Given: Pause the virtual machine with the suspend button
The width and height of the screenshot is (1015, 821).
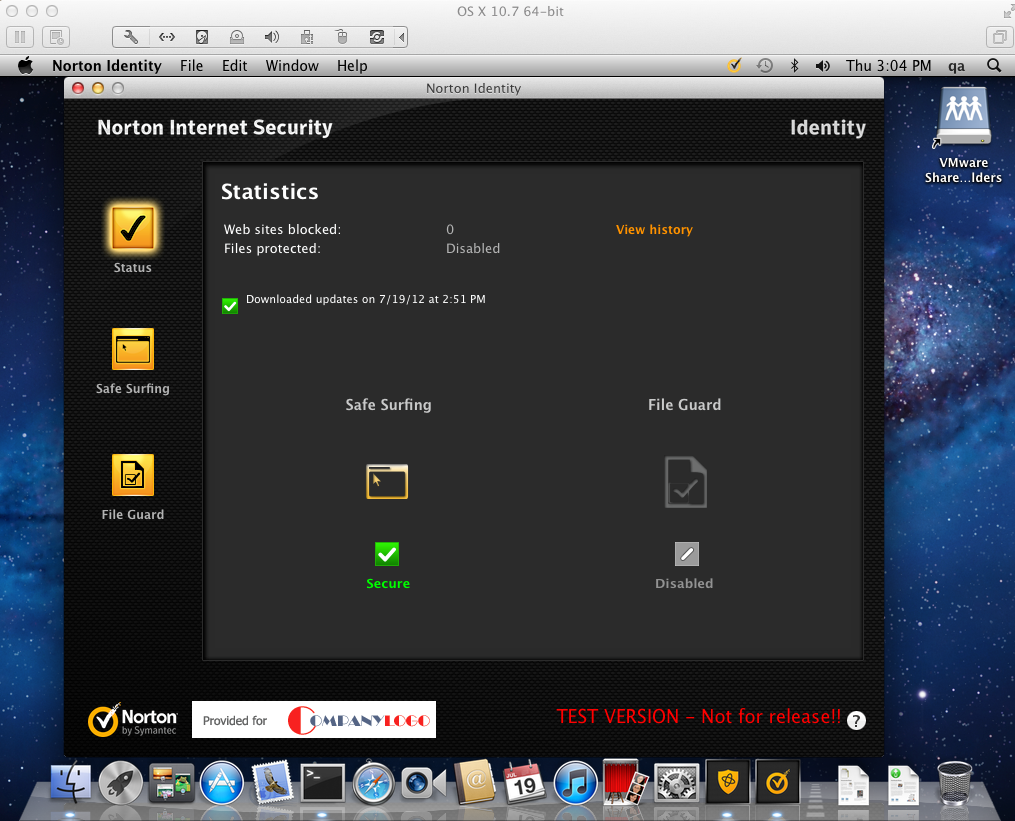Looking at the screenshot, I should coord(19,38).
